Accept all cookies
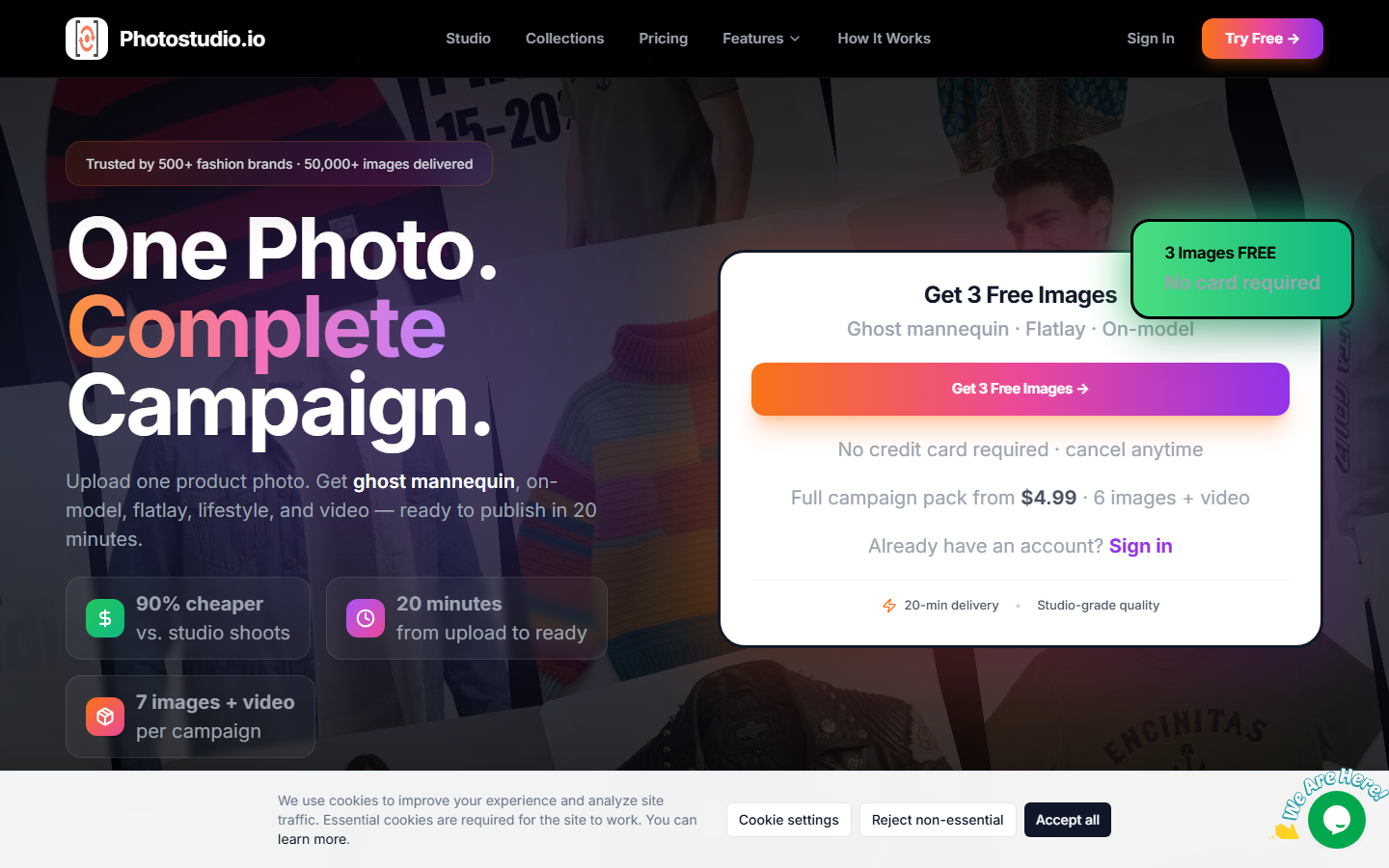Viewport: 1389px width, 868px height. click(1068, 820)
